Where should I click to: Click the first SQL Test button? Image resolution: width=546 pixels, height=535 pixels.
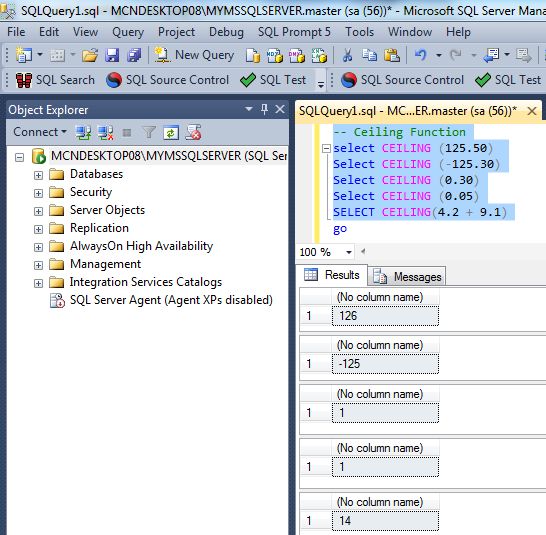(x=273, y=80)
